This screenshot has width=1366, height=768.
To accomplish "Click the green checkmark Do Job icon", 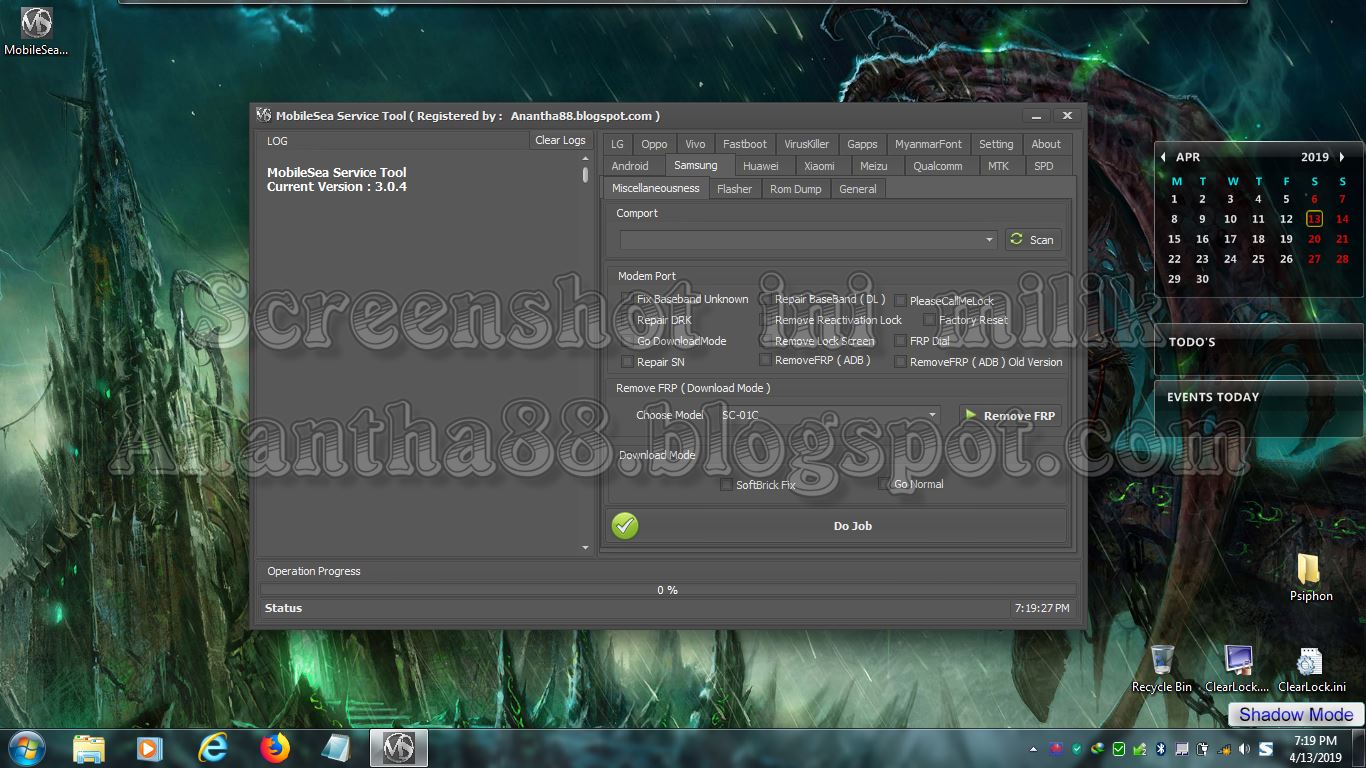I will [x=625, y=525].
